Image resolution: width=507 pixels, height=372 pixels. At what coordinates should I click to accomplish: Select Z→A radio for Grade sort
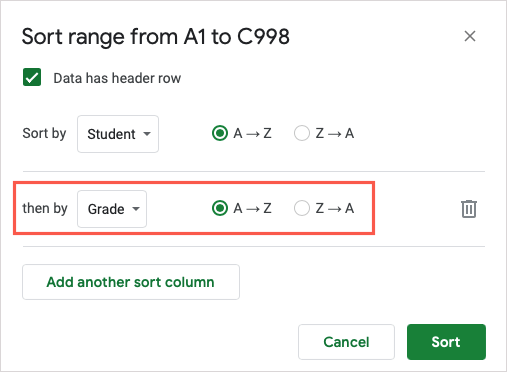pos(302,208)
